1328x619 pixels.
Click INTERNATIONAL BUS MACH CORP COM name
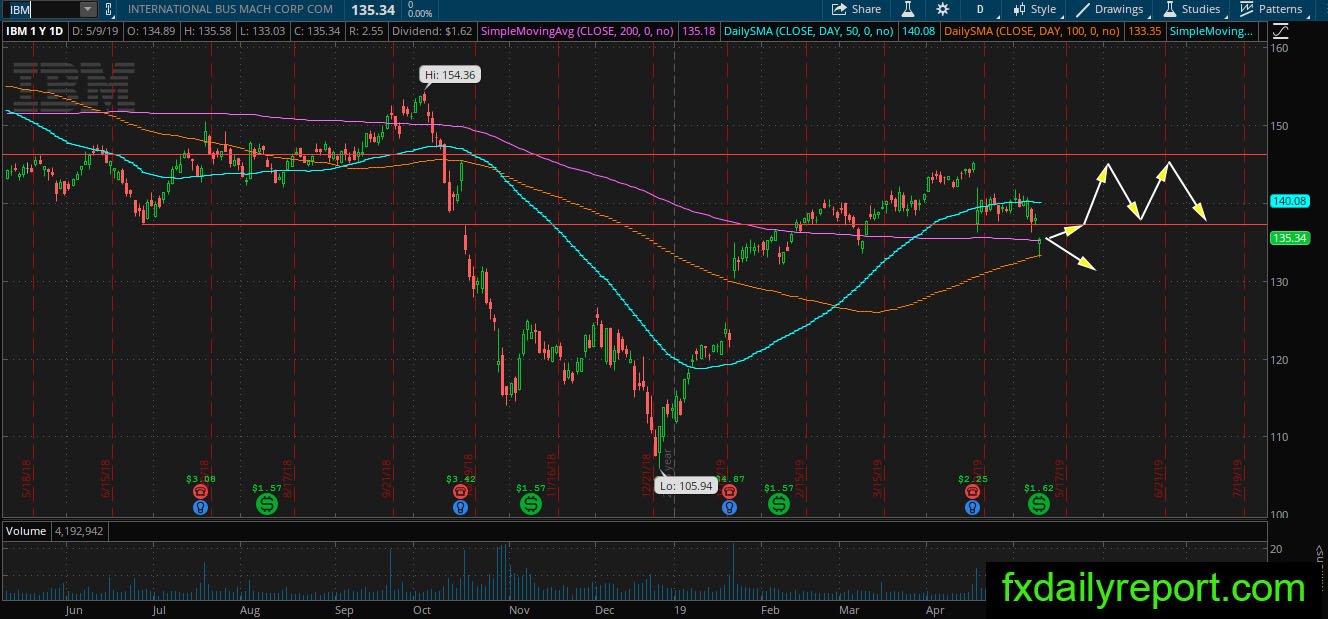point(229,9)
